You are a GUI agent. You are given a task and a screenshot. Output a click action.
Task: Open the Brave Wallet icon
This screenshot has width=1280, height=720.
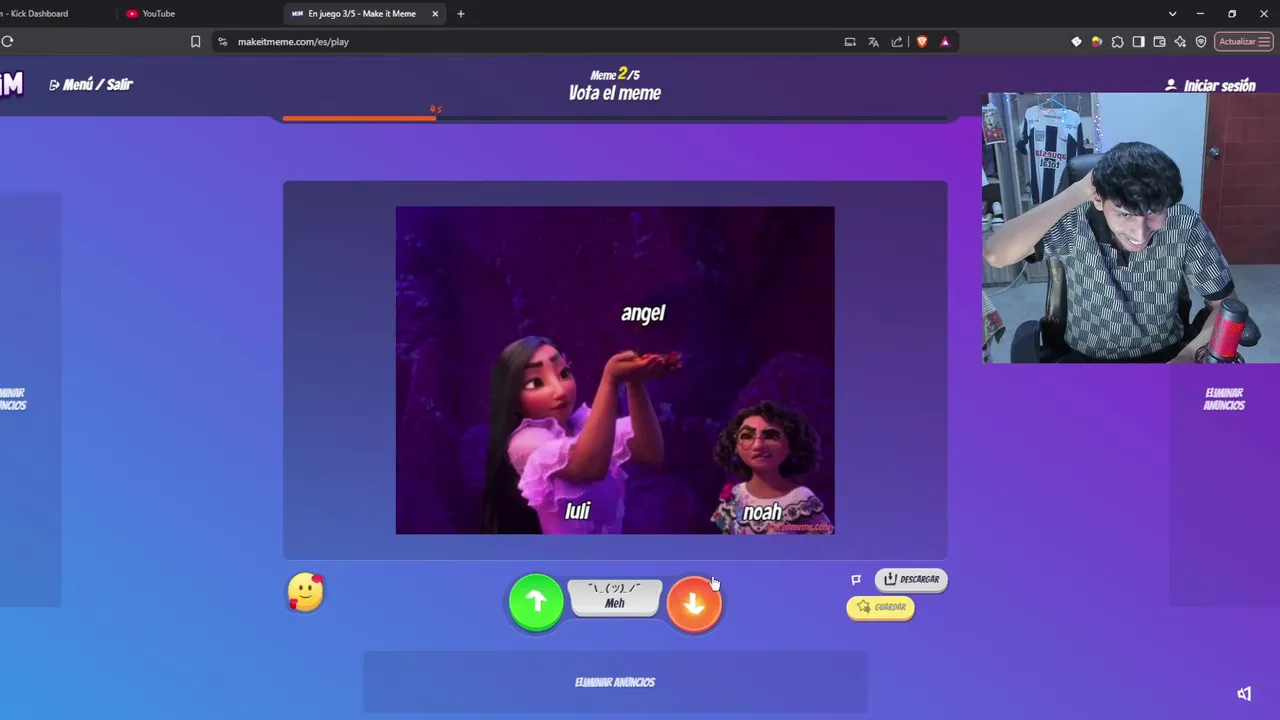1159,42
